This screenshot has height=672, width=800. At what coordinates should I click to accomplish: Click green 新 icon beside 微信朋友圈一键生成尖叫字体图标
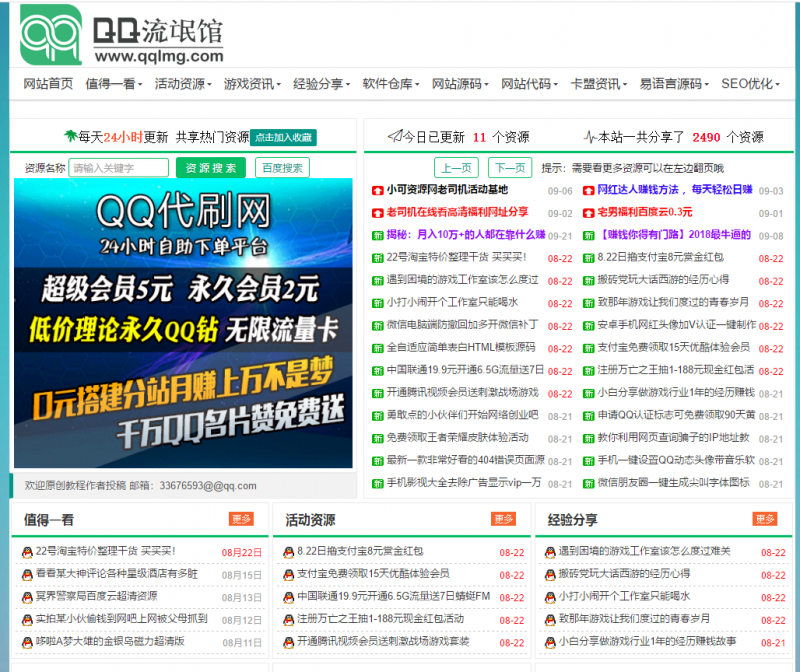[x=589, y=484]
